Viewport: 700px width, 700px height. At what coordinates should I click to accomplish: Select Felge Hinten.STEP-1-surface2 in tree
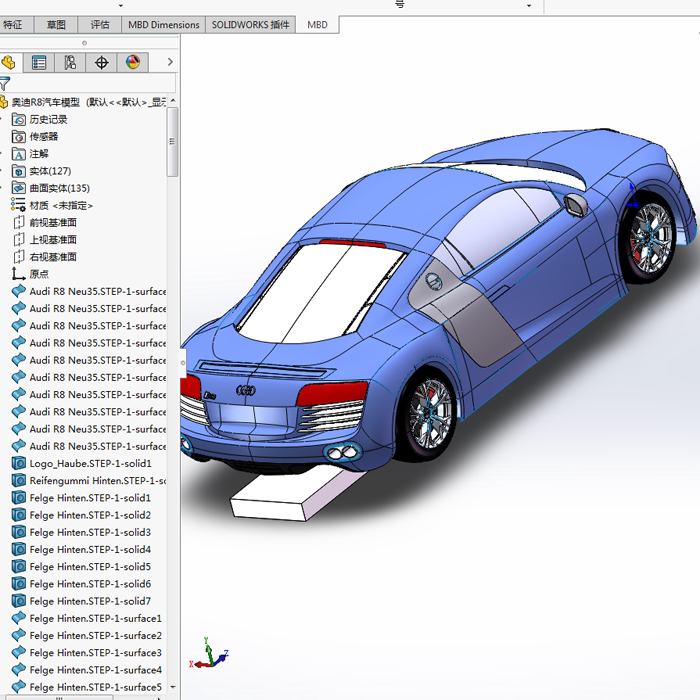(x=96, y=635)
